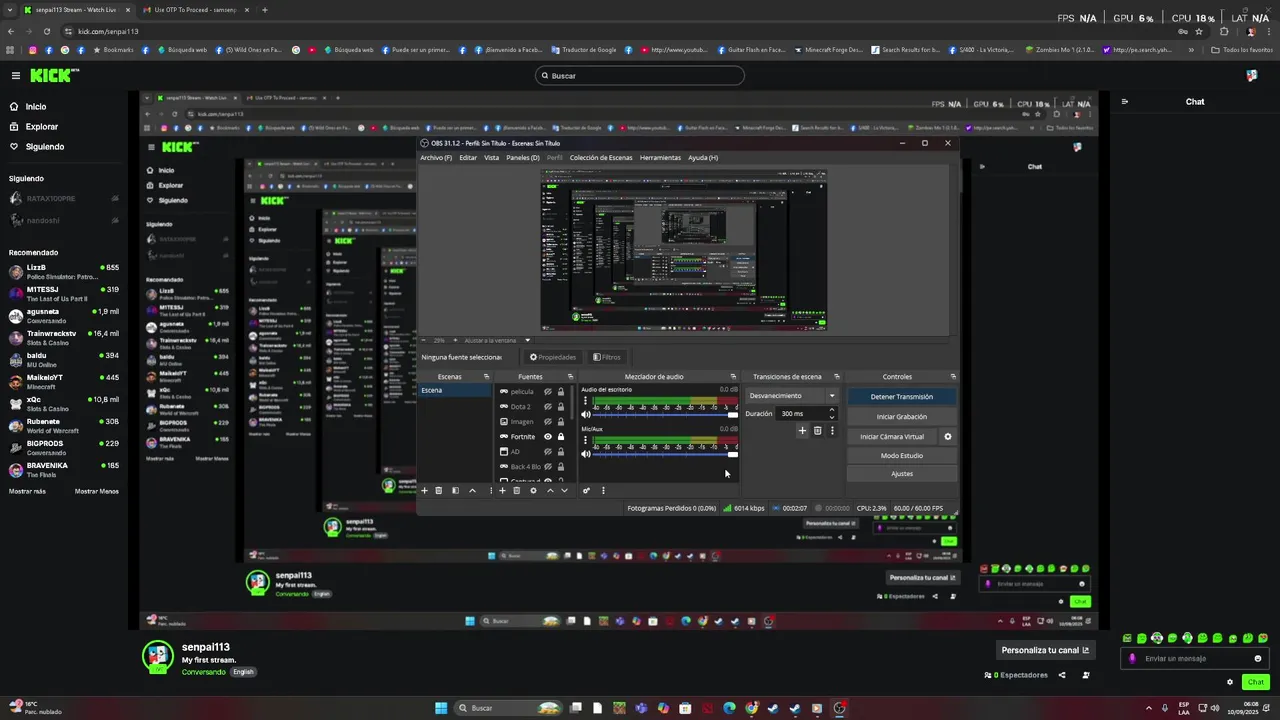Open Editar menu in OBS
Image resolution: width=1280 pixels, height=720 pixels.
pyautogui.click(x=468, y=157)
